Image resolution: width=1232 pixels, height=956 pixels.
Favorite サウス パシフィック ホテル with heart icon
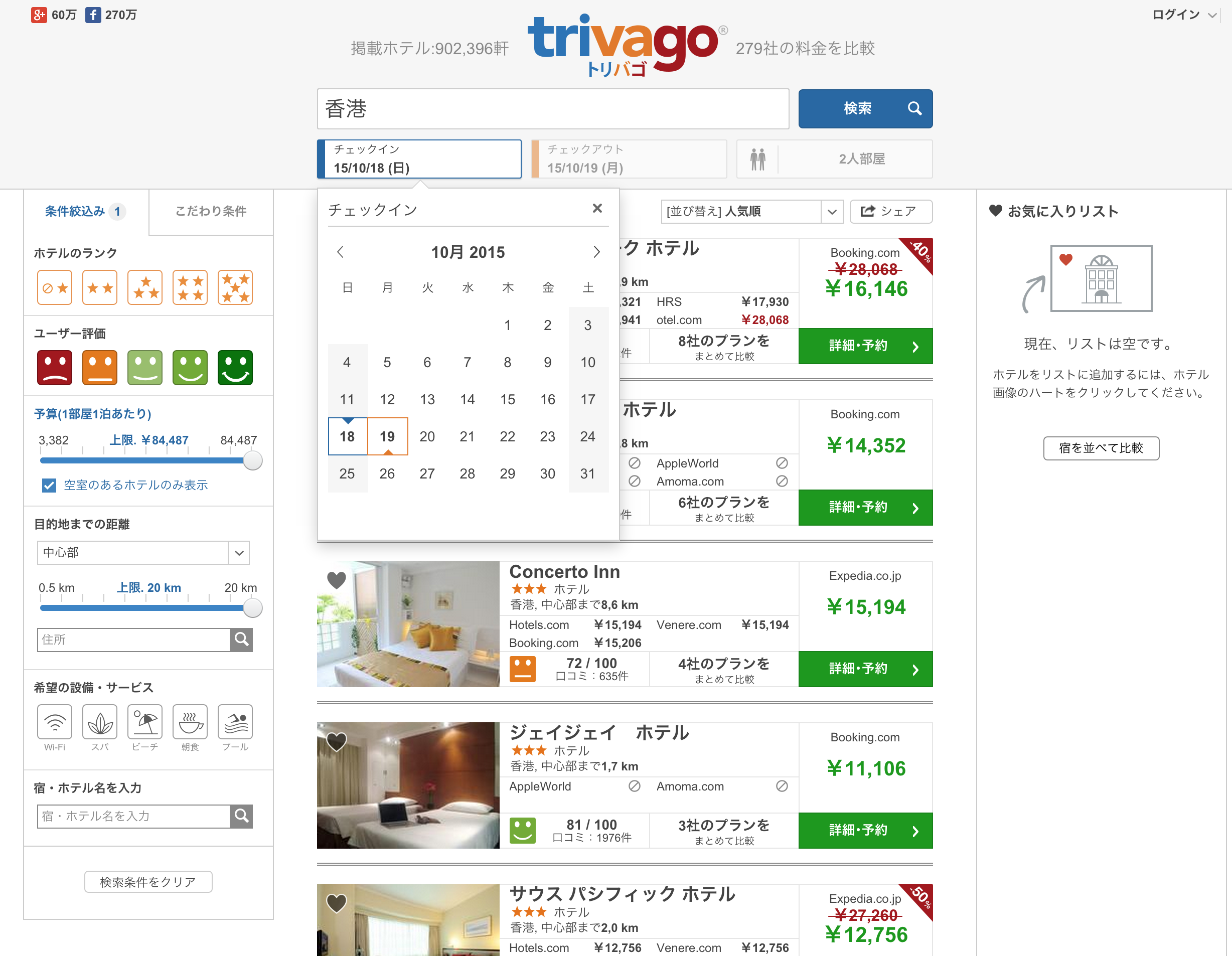(x=337, y=903)
